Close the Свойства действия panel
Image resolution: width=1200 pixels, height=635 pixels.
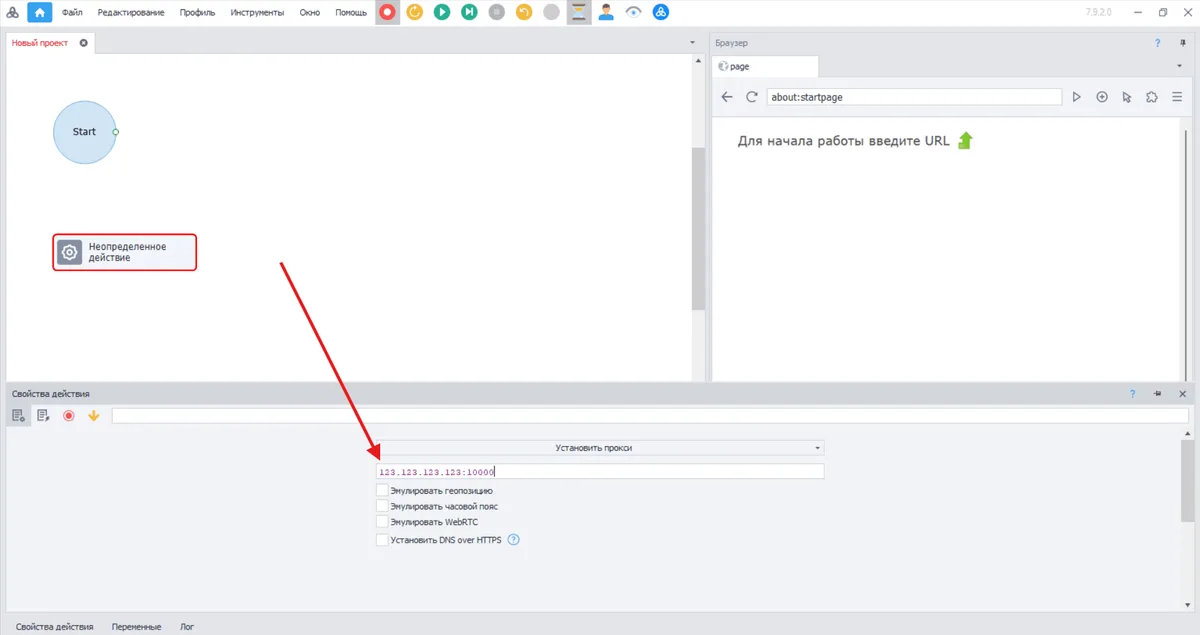point(1182,394)
